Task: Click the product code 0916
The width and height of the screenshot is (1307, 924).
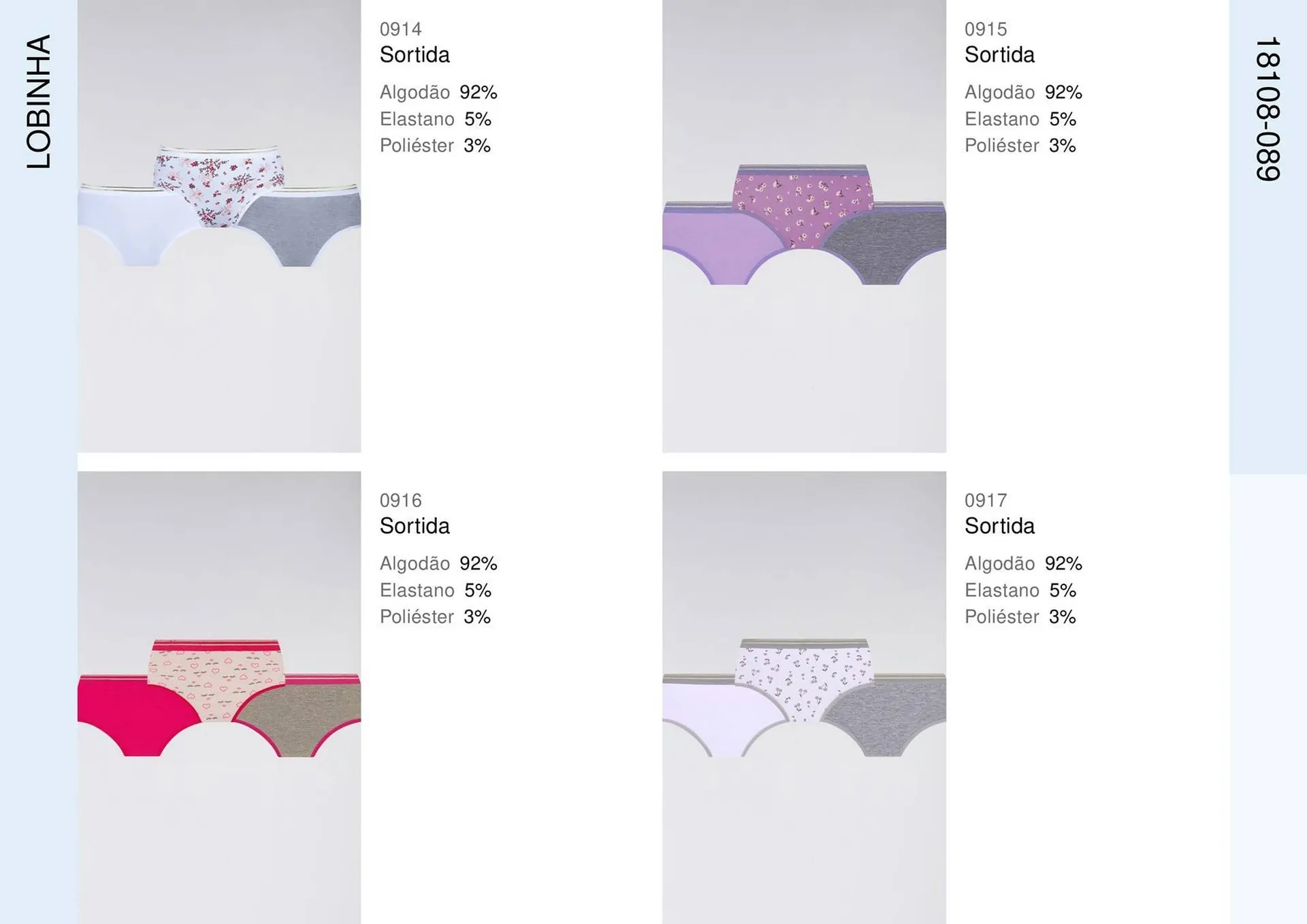Action: click(400, 501)
